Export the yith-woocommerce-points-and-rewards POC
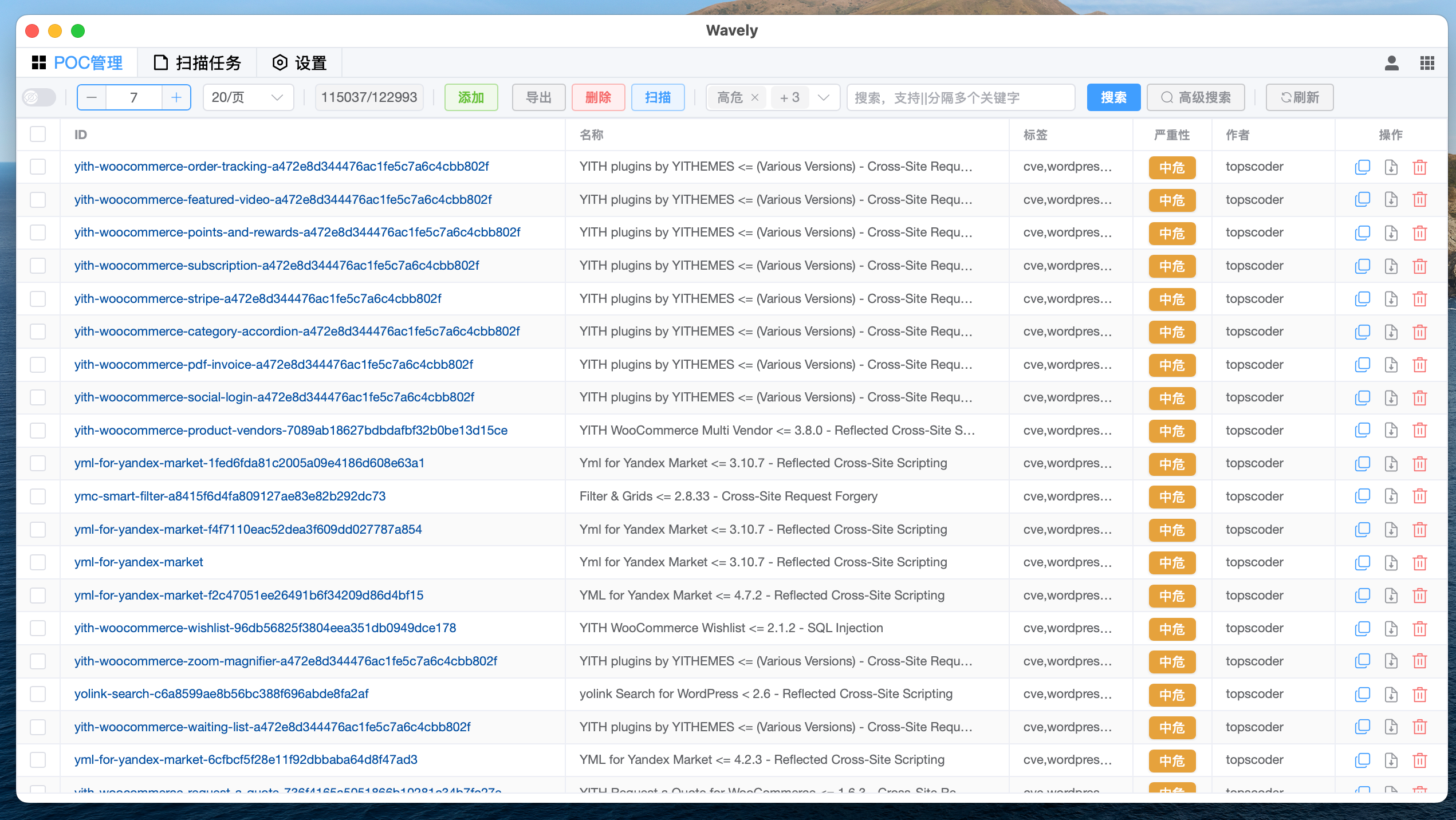Screen dimensions: 1456x820 point(1391,232)
